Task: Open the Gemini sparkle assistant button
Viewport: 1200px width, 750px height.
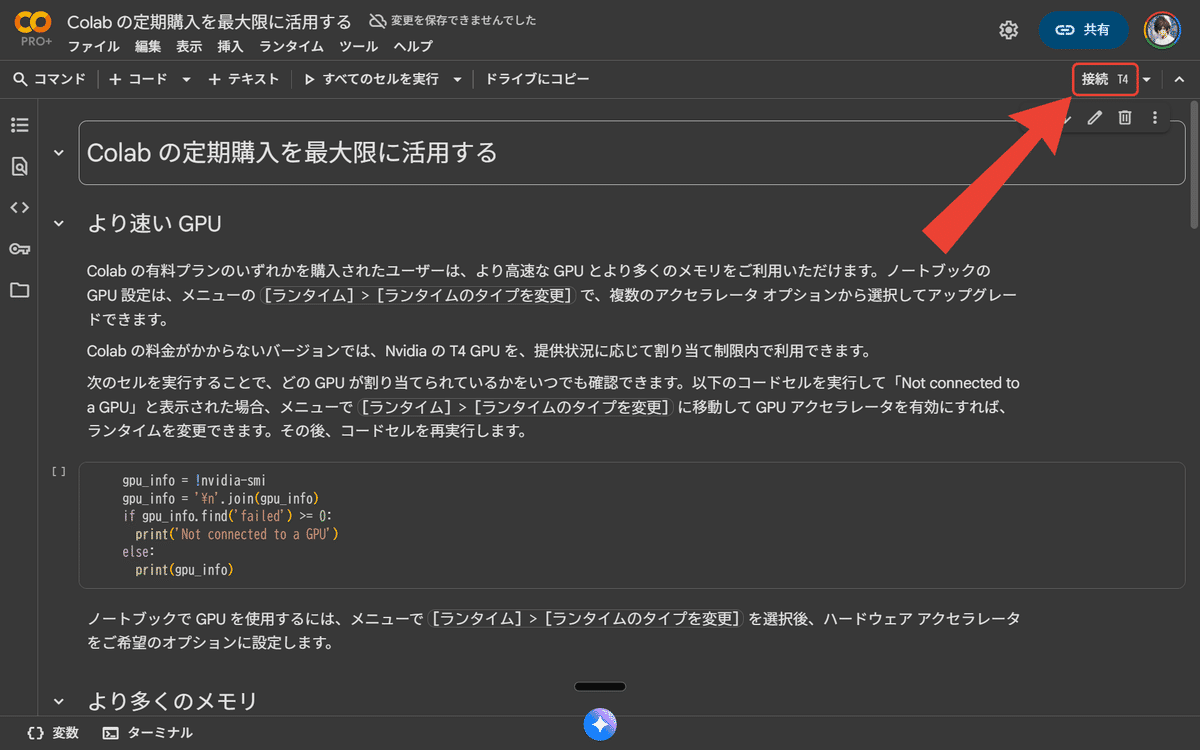Action: point(600,724)
